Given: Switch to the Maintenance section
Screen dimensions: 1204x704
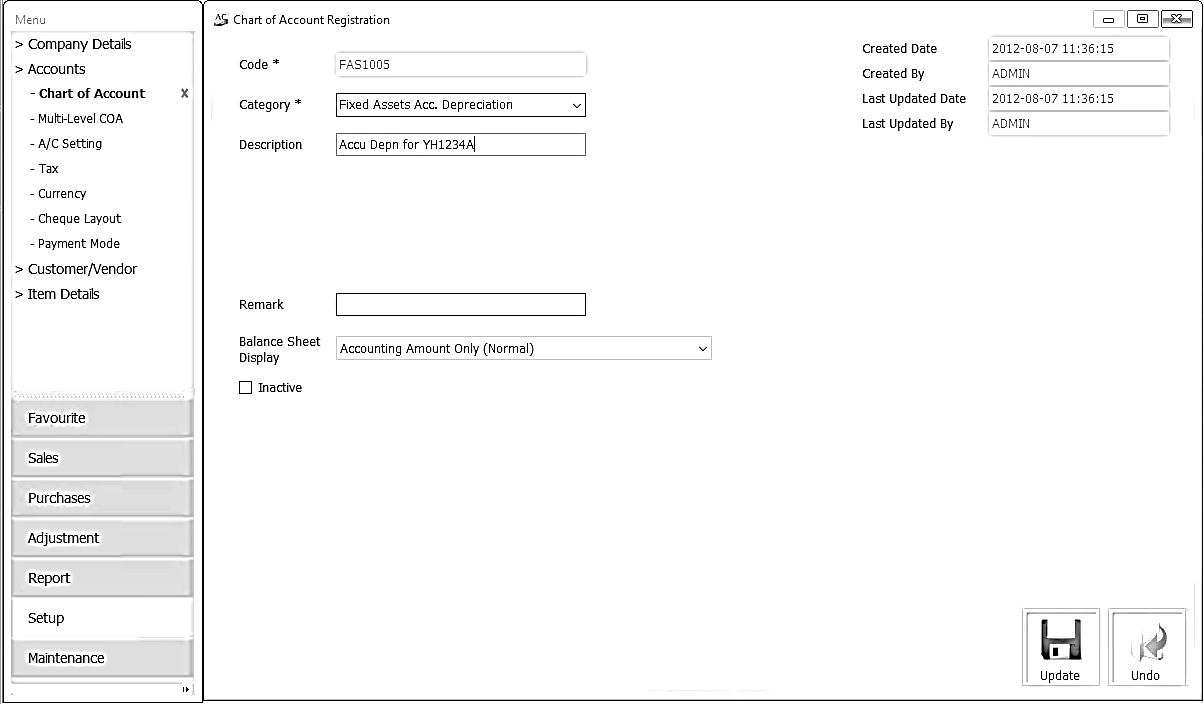Looking at the screenshot, I should click(x=102, y=658).
